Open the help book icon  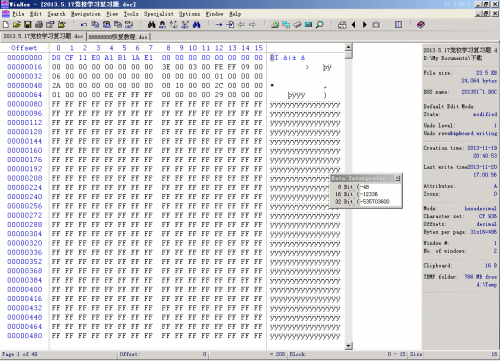tap(421, 25)
